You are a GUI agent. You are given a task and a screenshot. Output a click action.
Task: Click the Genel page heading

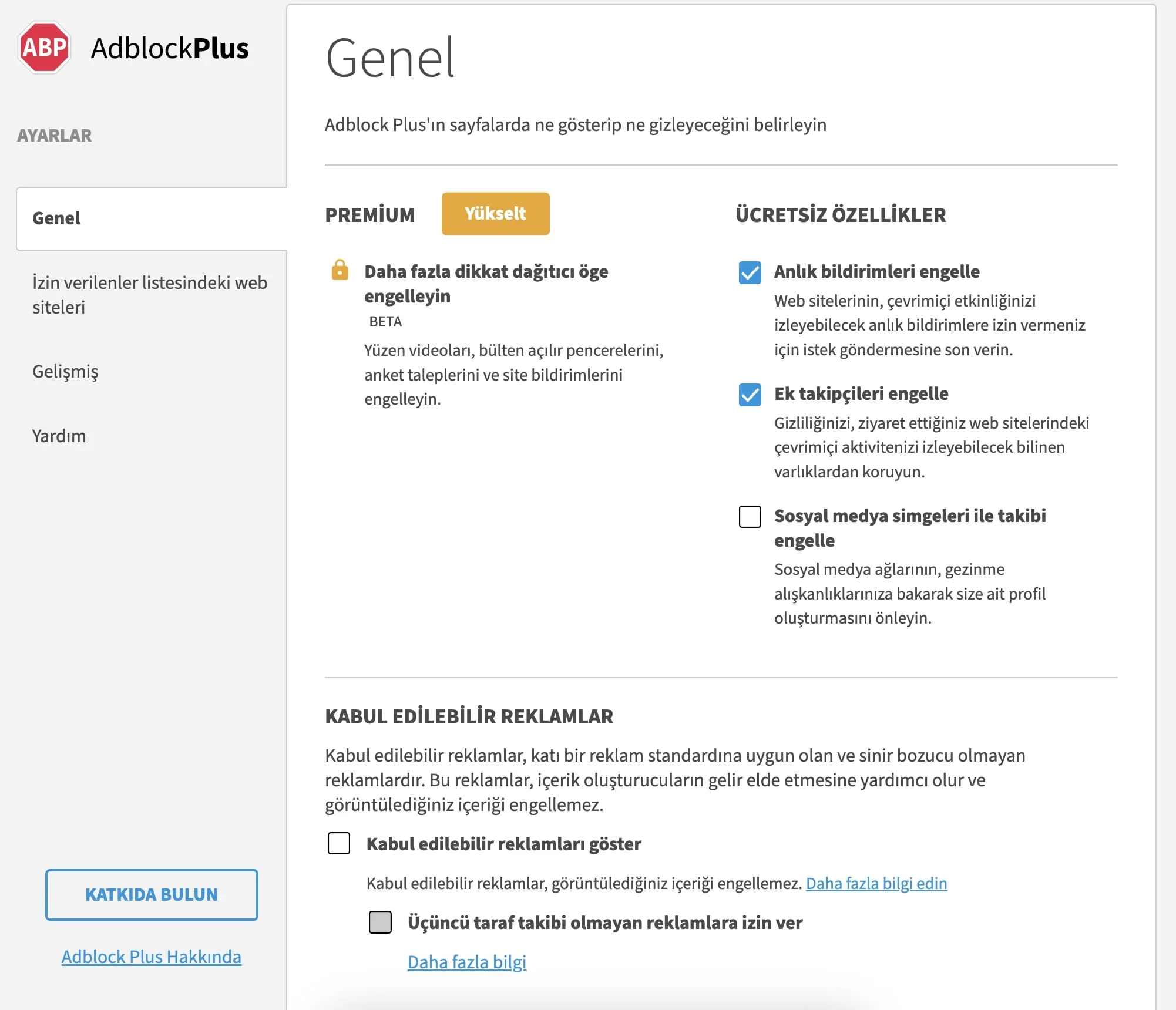coord(390,58)
